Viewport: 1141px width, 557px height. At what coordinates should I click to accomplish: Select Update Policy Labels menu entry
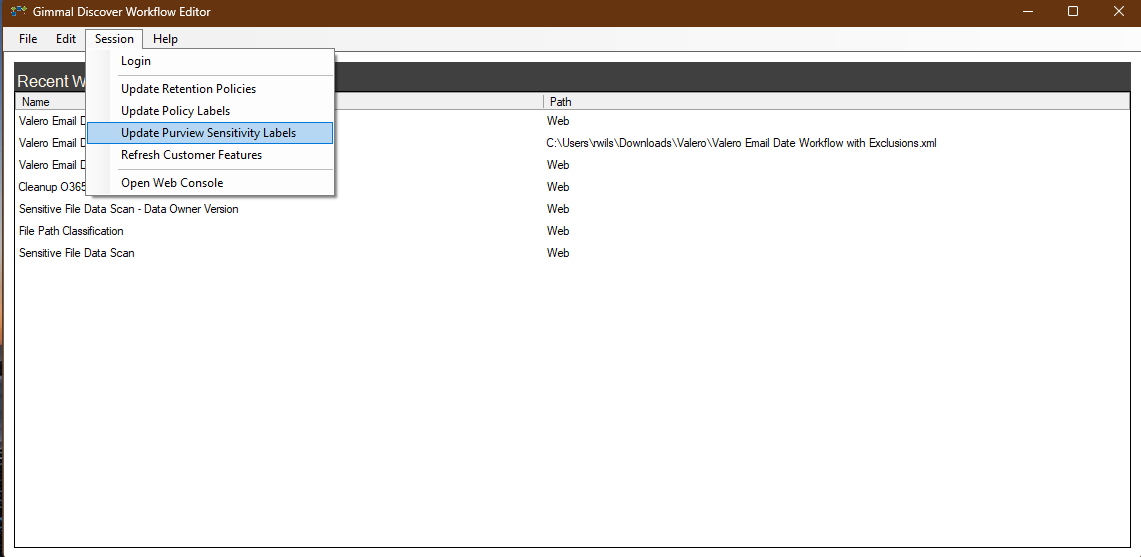(175, 111)
